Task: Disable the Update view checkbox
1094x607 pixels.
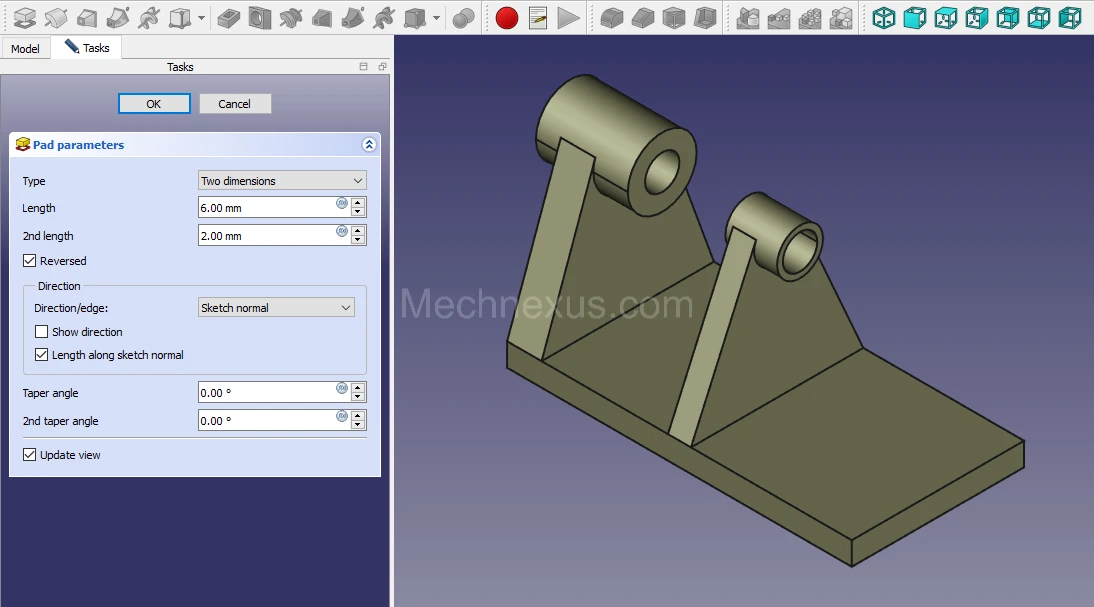Action: click(29, 455)
